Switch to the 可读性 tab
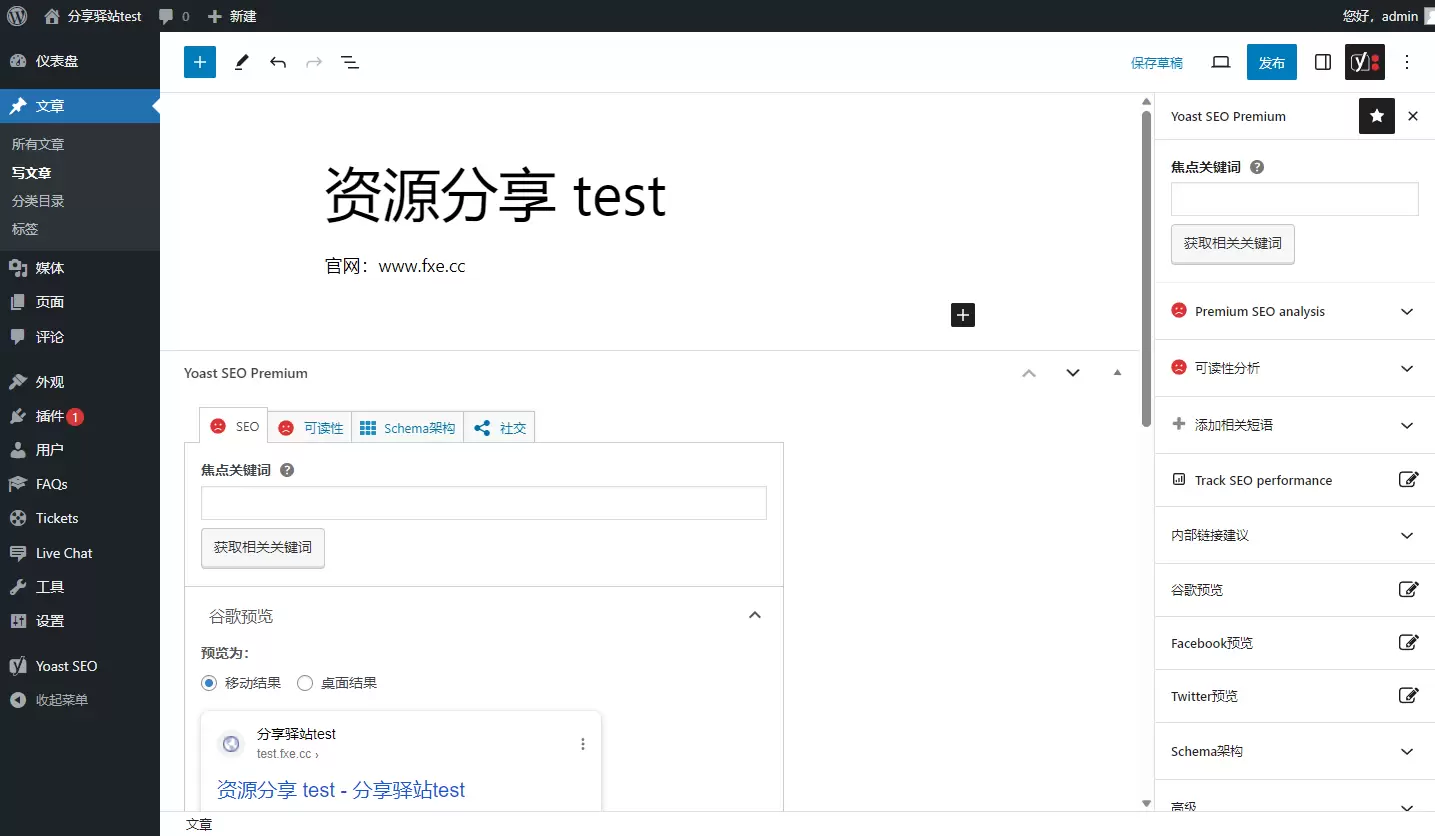The width and height of the screenshot is (1435, 836). (x=311, y=428)
